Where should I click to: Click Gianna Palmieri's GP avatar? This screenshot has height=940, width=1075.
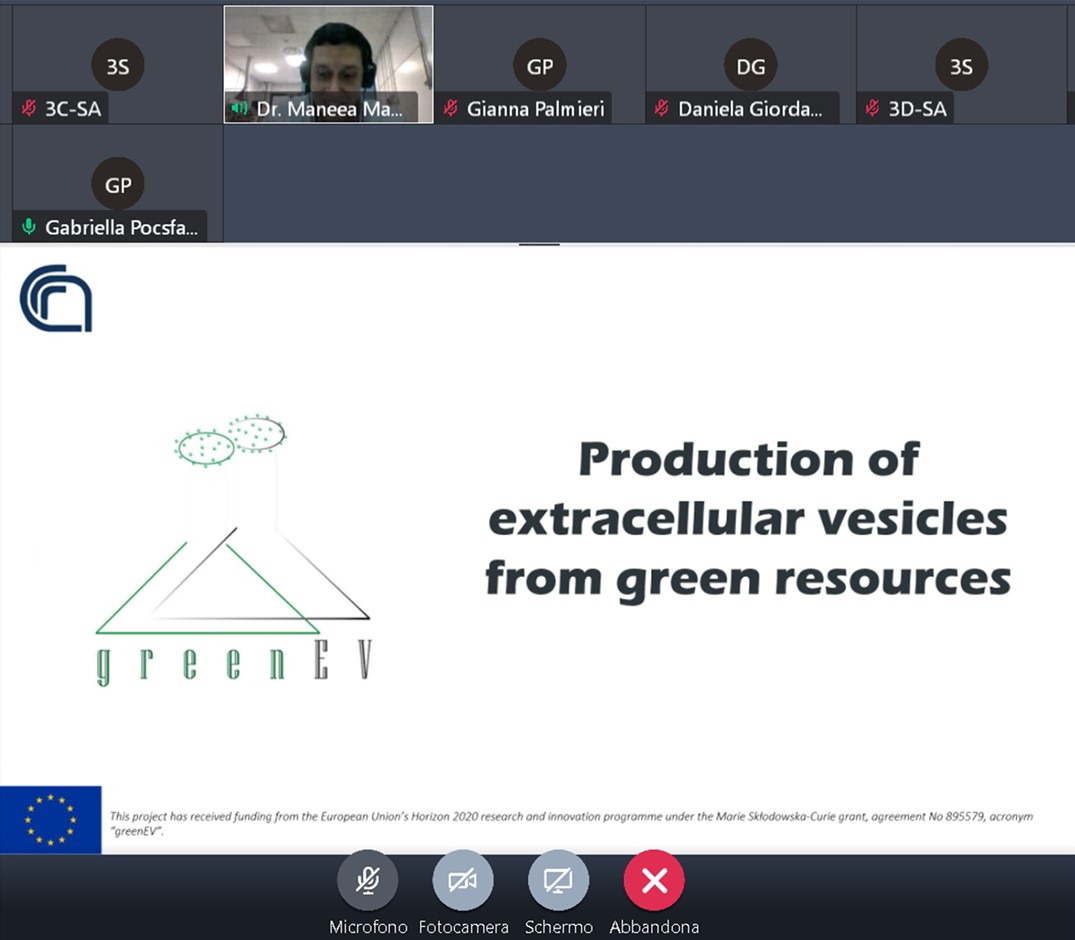[540, 65]
